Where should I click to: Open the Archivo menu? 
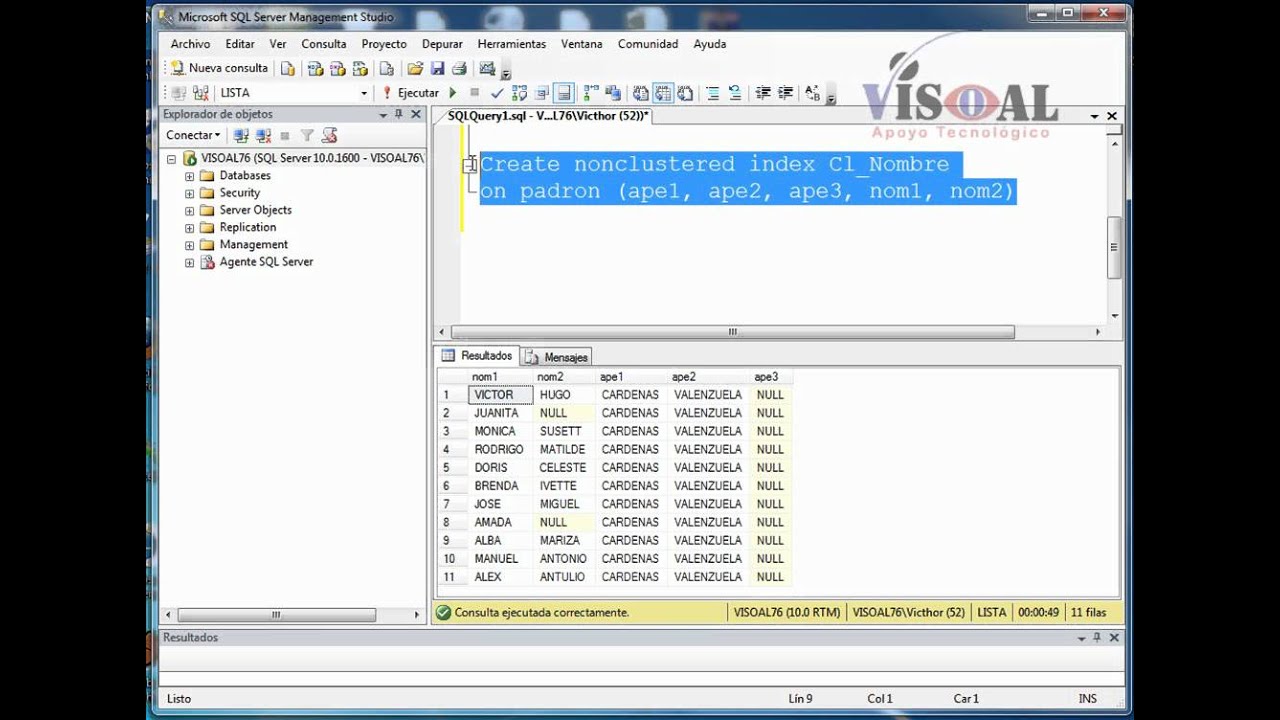click(190, 44)
